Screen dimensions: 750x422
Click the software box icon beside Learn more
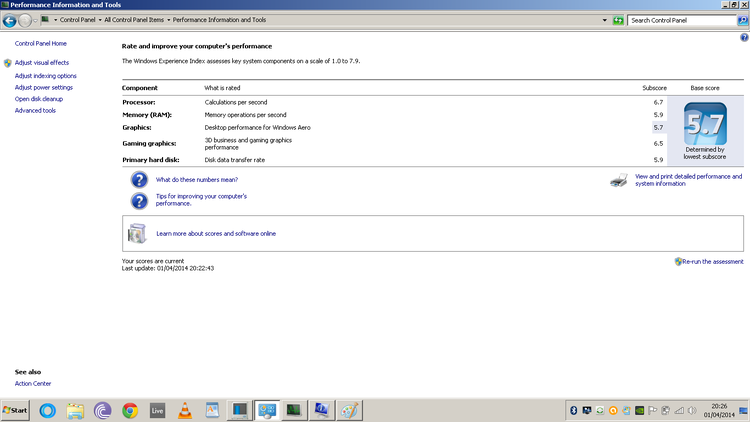click(x=137, y=233)
